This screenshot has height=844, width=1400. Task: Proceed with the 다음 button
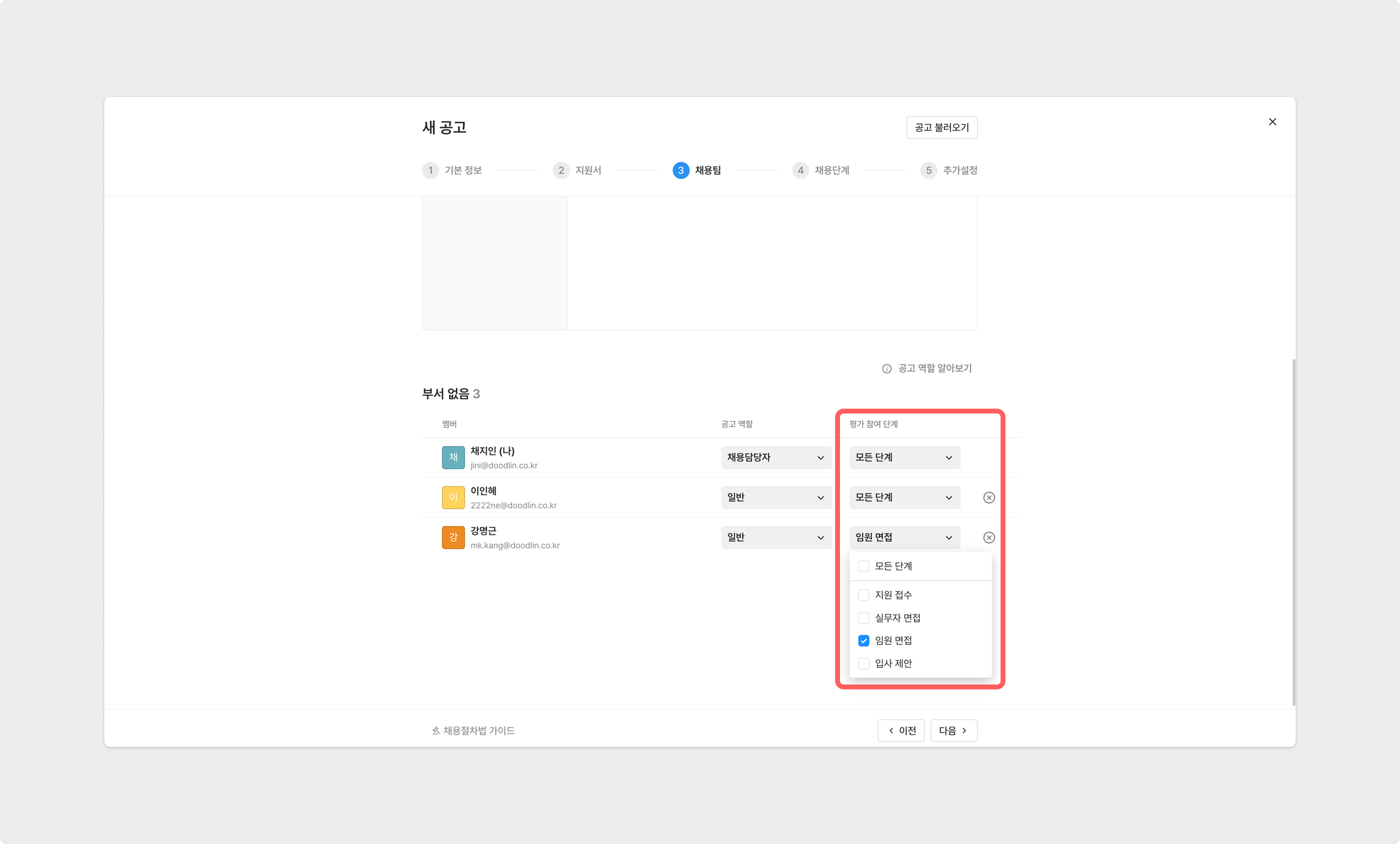[953, 730]
